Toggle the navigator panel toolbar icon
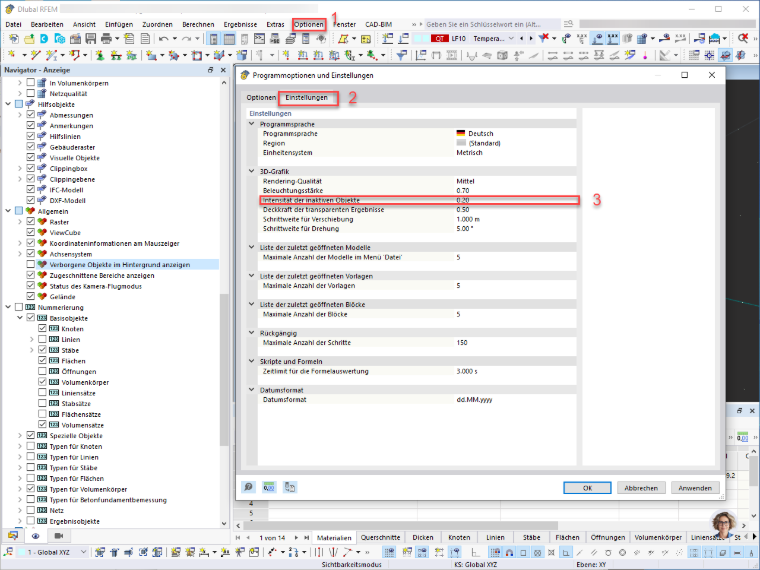760x570 pixels. click(214, 38)
